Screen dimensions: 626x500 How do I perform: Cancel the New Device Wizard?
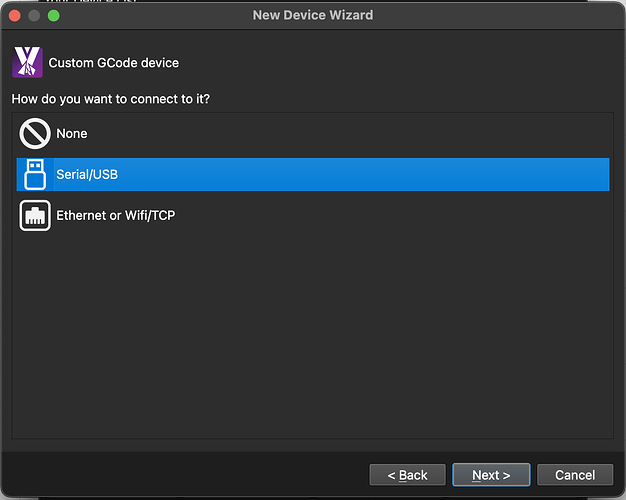click(x=575, y=475)
